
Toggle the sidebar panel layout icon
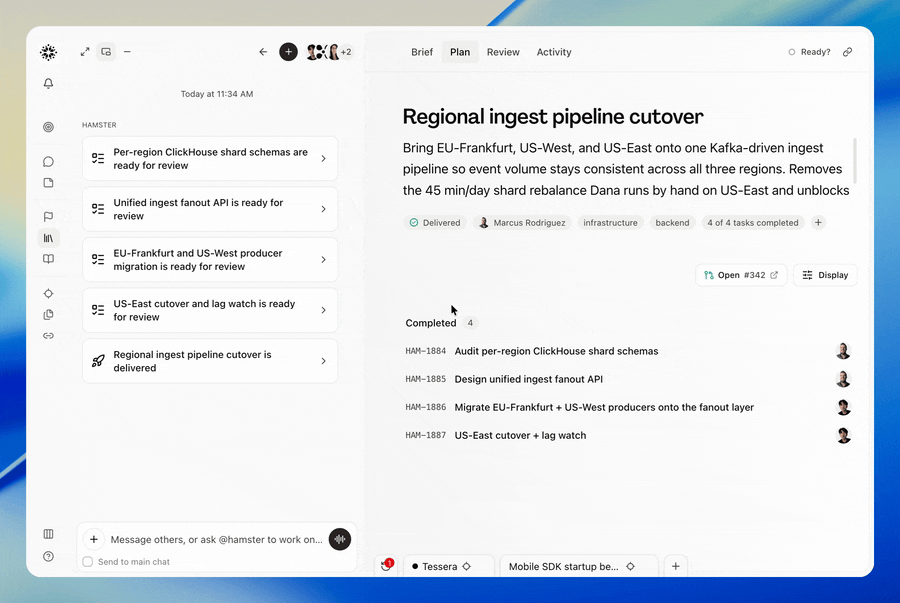[48, 534]
